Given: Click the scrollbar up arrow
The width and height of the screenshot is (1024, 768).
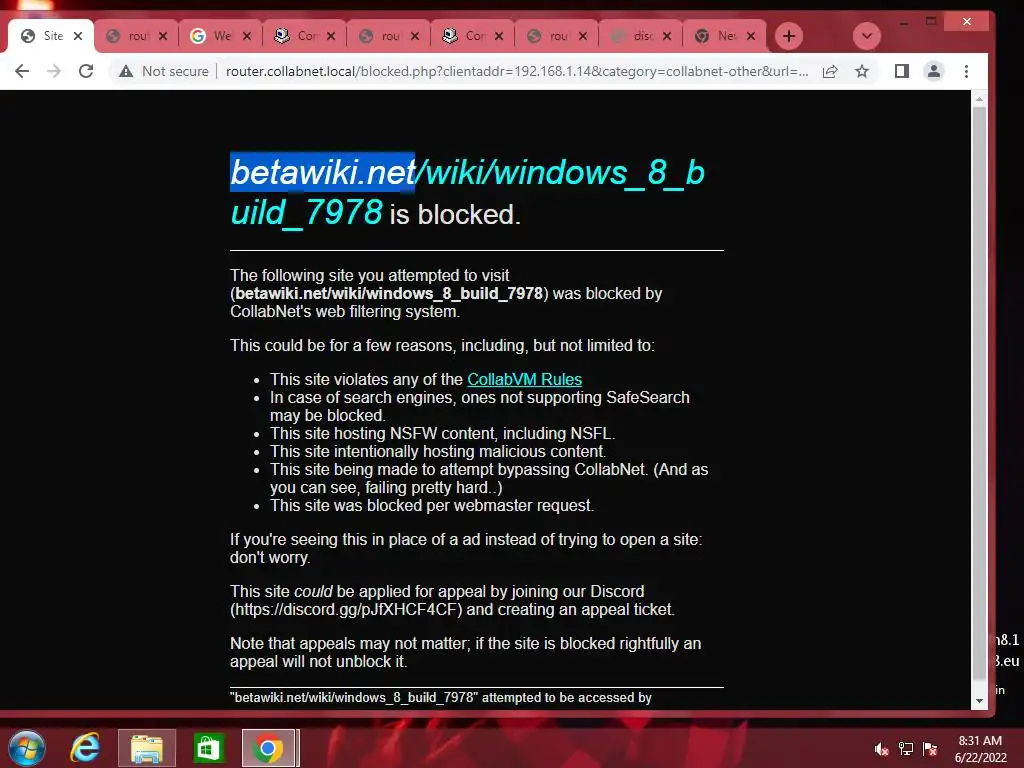Looking at the screenshot, I should [x=979, y=99].
